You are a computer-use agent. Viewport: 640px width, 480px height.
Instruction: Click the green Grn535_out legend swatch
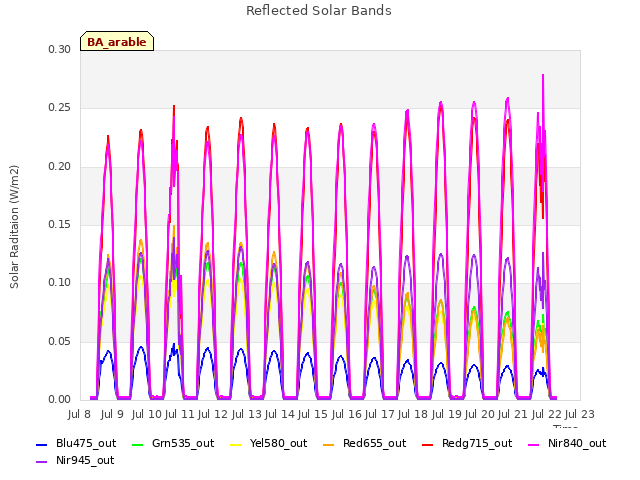(138, 444)
